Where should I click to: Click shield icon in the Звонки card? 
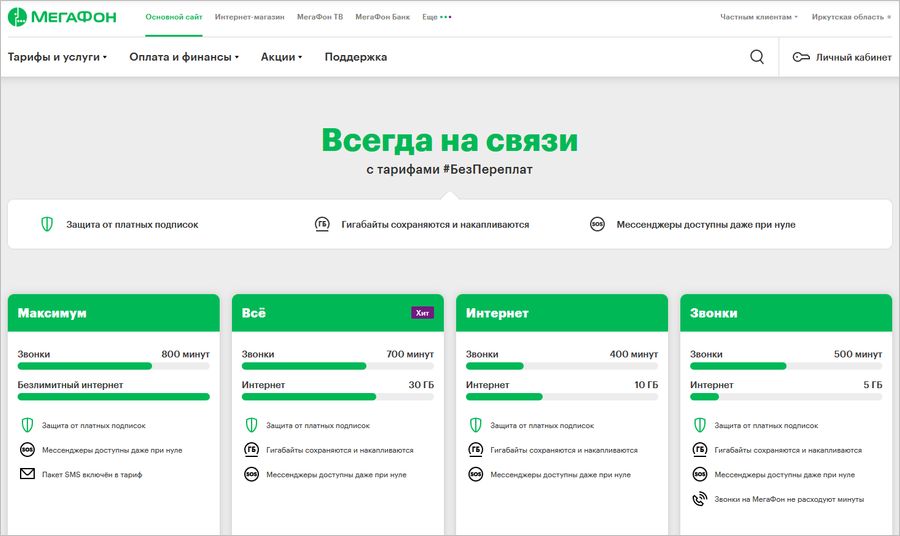[700, 425]
